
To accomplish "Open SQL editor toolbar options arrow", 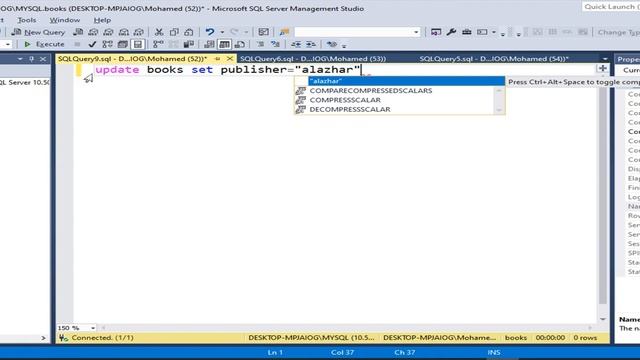I will click(344, 45).
